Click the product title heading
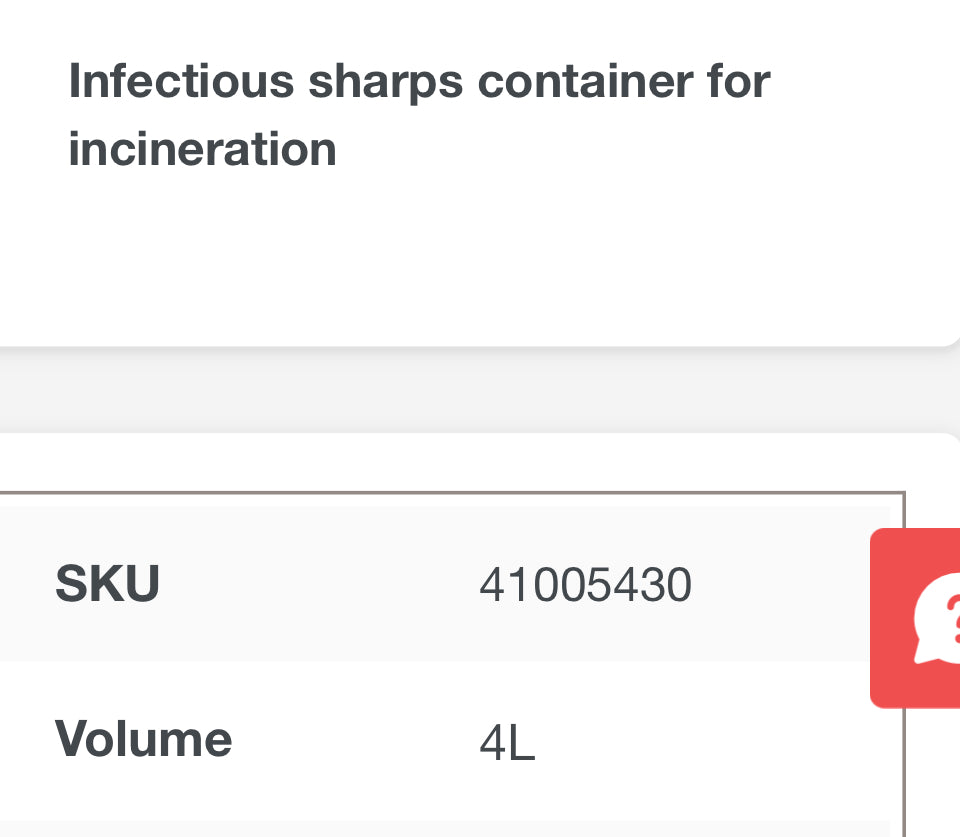Viewport: 960px width, 837px height. pos(419,115)
